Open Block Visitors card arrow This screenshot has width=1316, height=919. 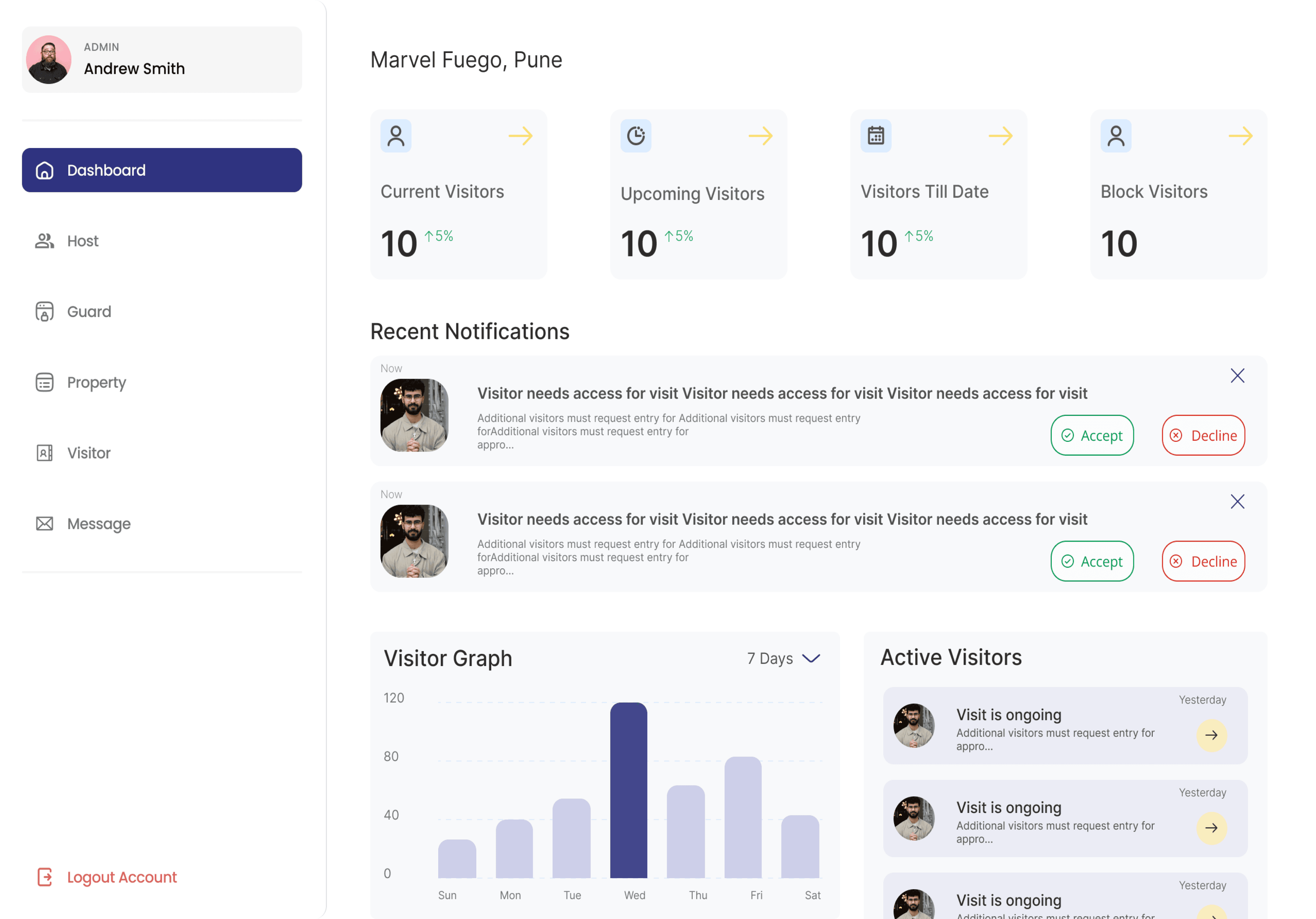tap(1240, 136)
